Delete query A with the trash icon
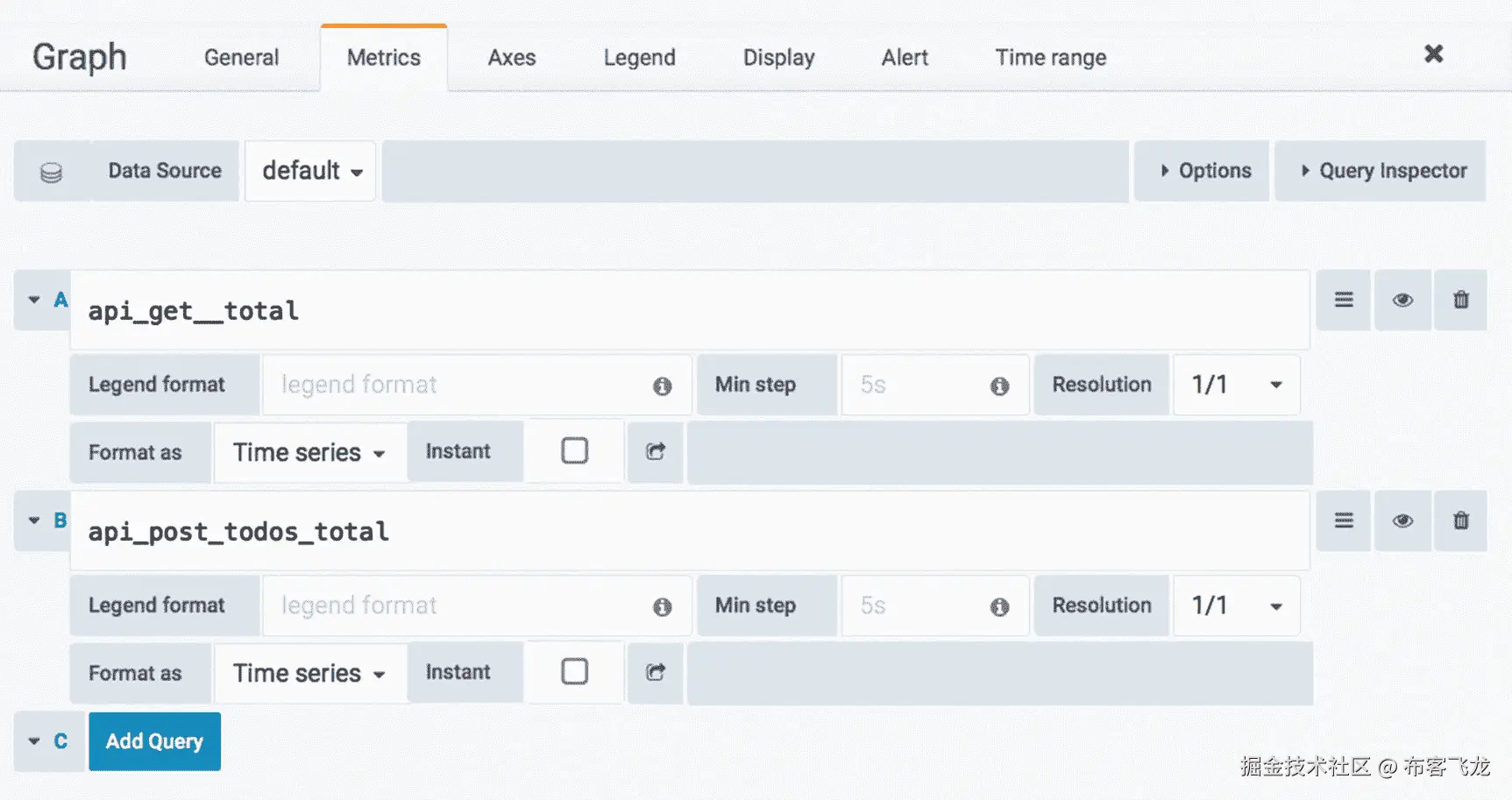 click(1460, 300)
